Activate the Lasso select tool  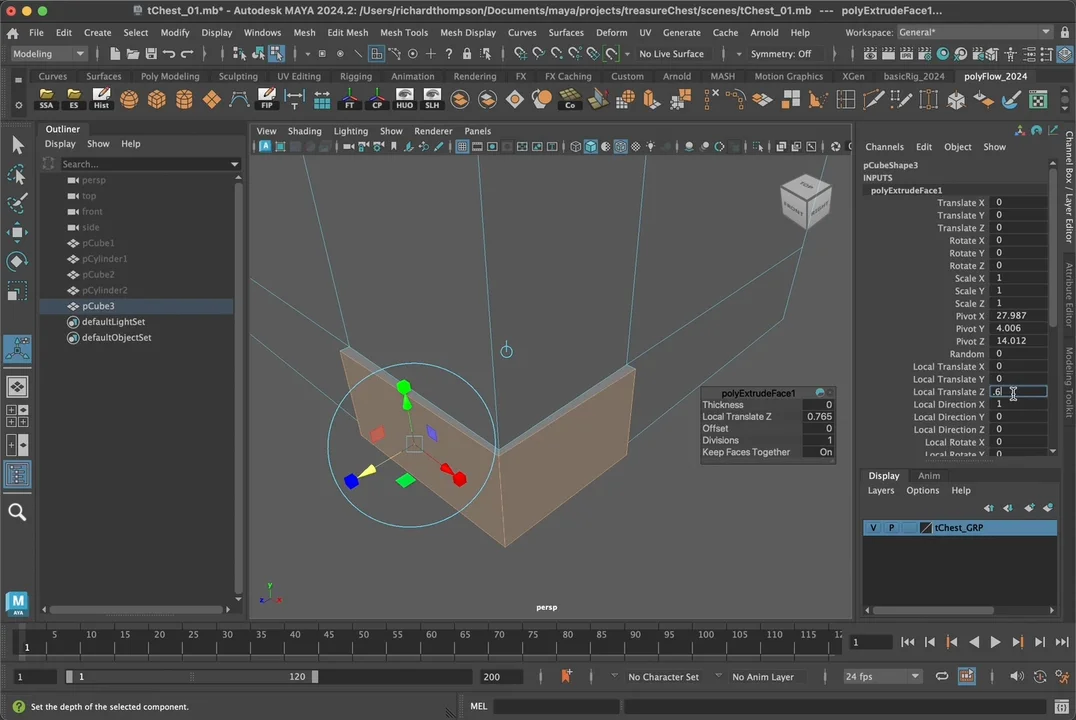17,175
